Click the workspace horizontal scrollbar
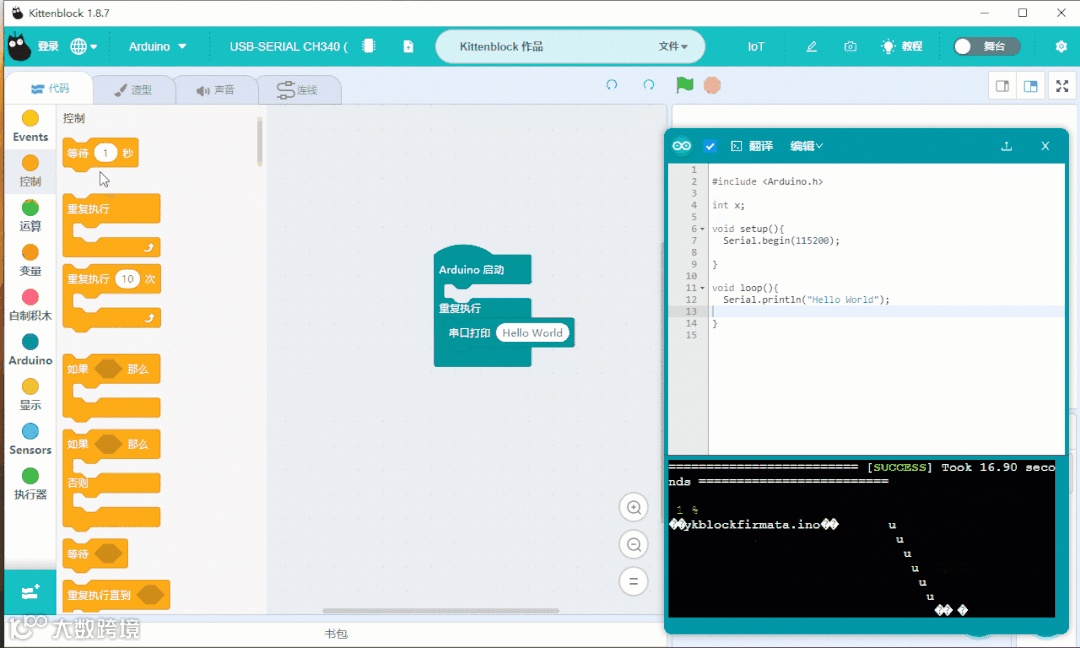Screen dimensions: 1080x648 [x=441, y=611]
